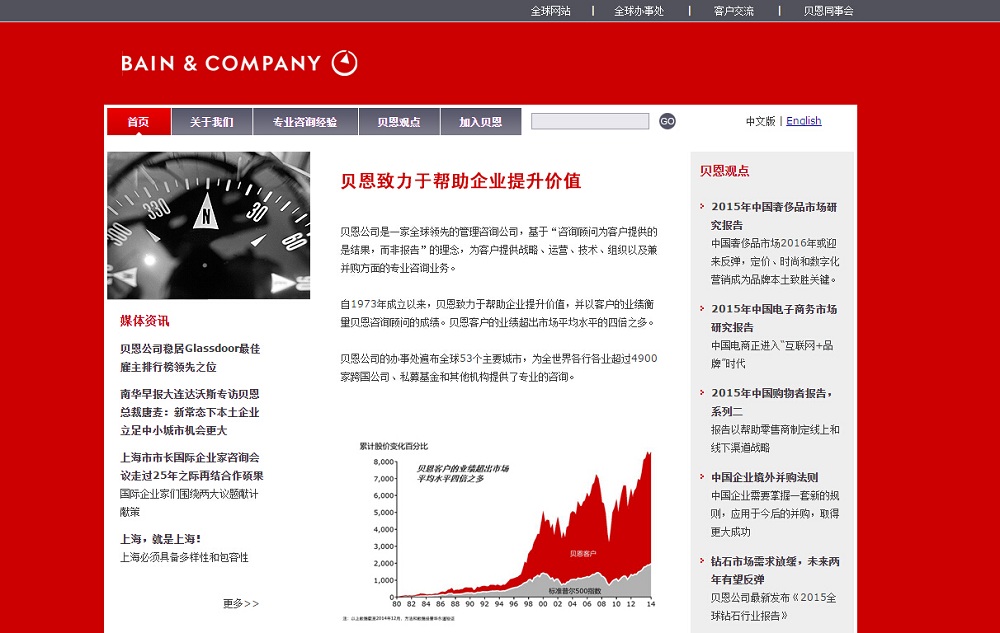
Task: Open 2015年中国购物者报告，系列二
Action: pos(772,402)
